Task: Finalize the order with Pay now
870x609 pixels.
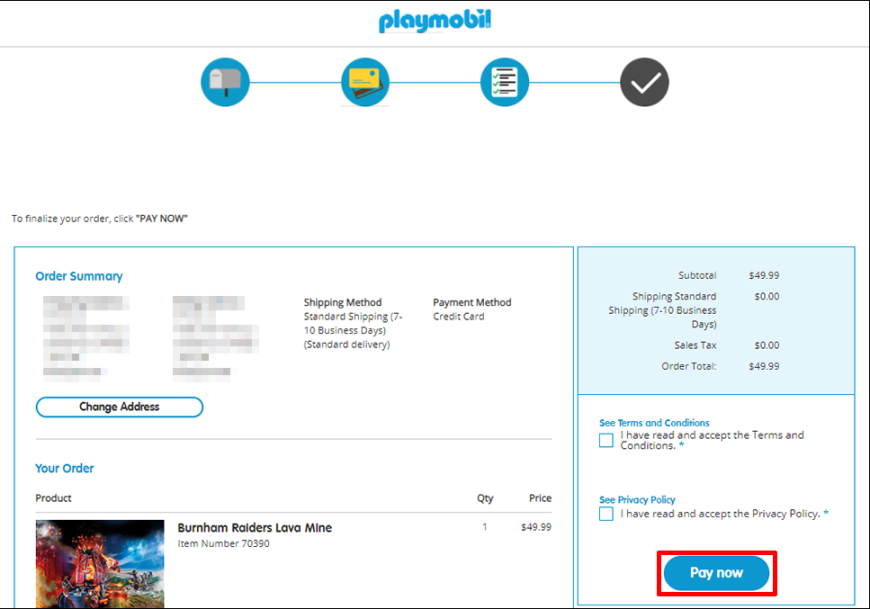Action: (x=716, y=573)
